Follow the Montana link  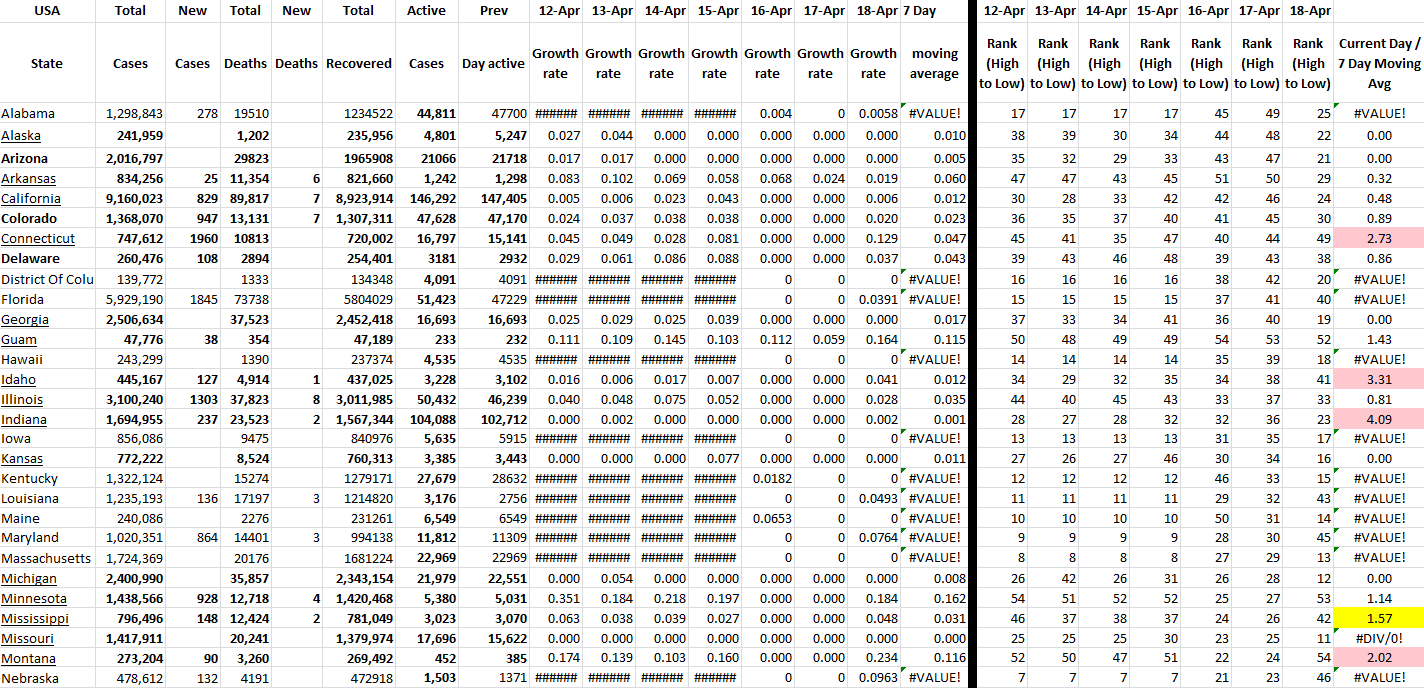coord(28,659)
